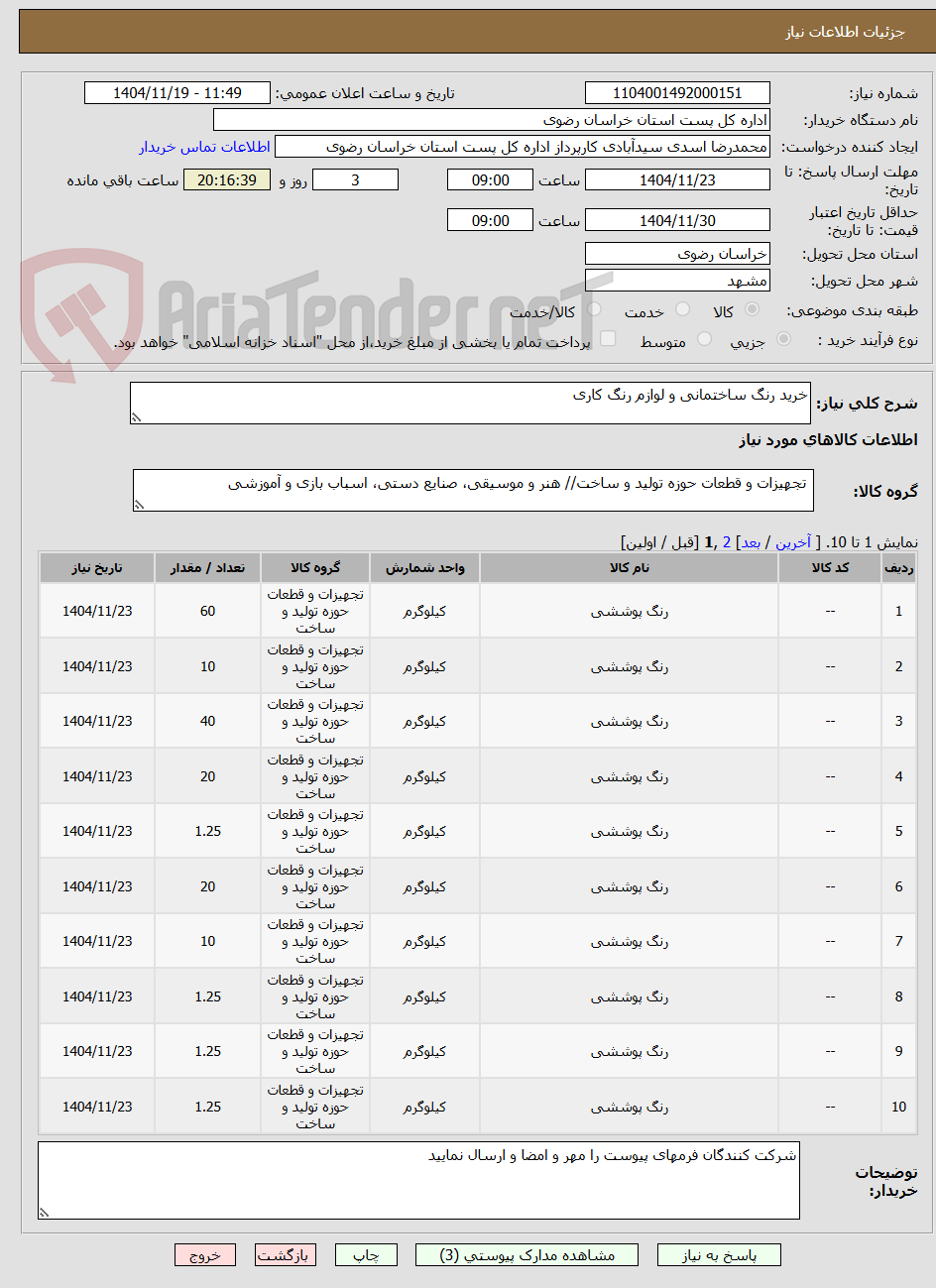Image resolution: width=936 pixels, height=1288 pixels.
Task: Click the 'شماره نیاز' number field
Action: pos(677,93)
